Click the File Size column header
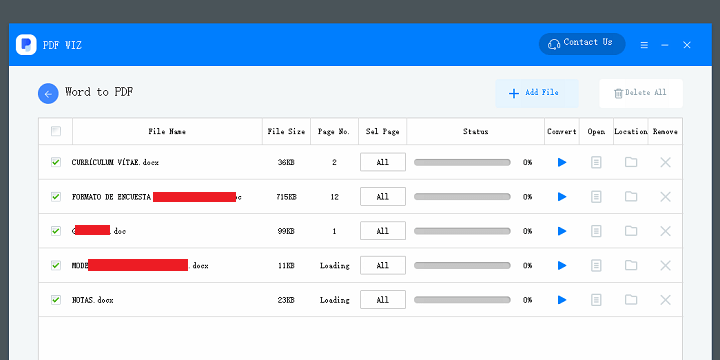The image size is (720, 360). (287, 131)
